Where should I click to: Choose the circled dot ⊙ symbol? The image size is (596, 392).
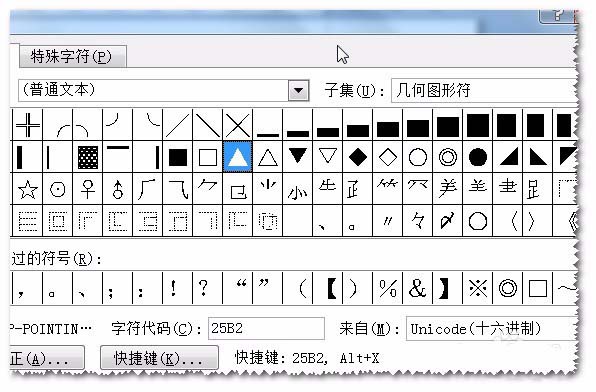(58, 189)
